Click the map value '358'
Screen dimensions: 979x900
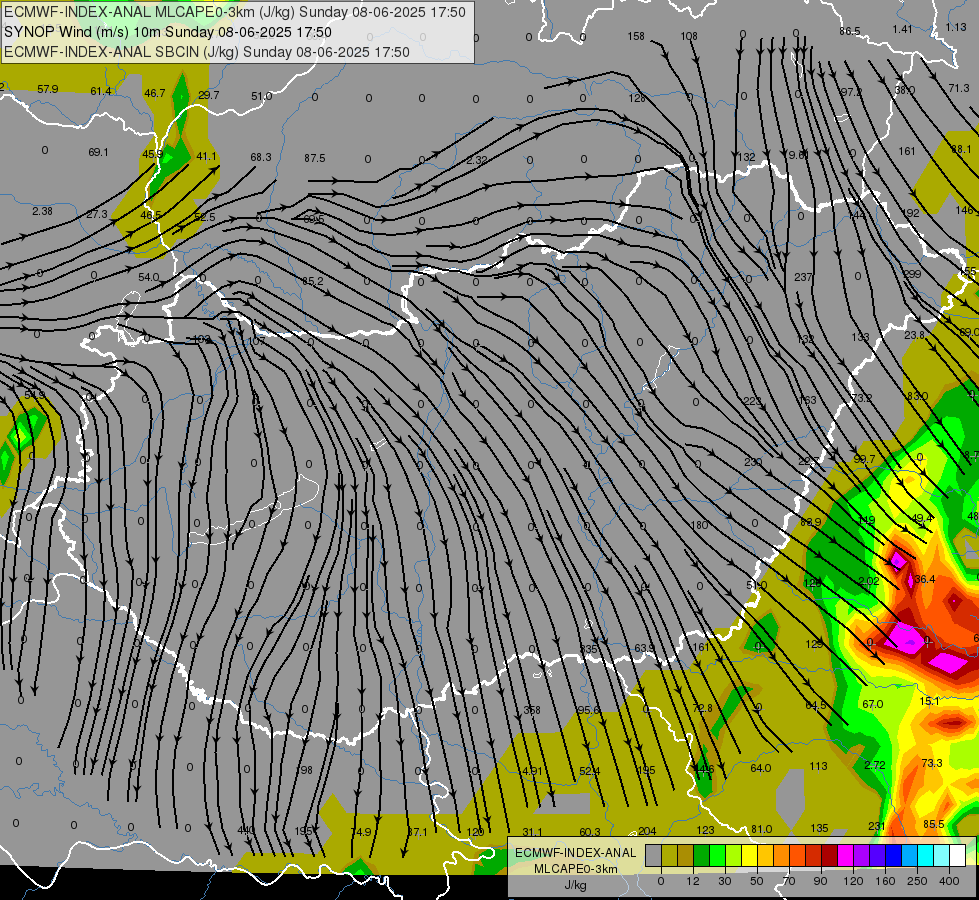[532, 710]
